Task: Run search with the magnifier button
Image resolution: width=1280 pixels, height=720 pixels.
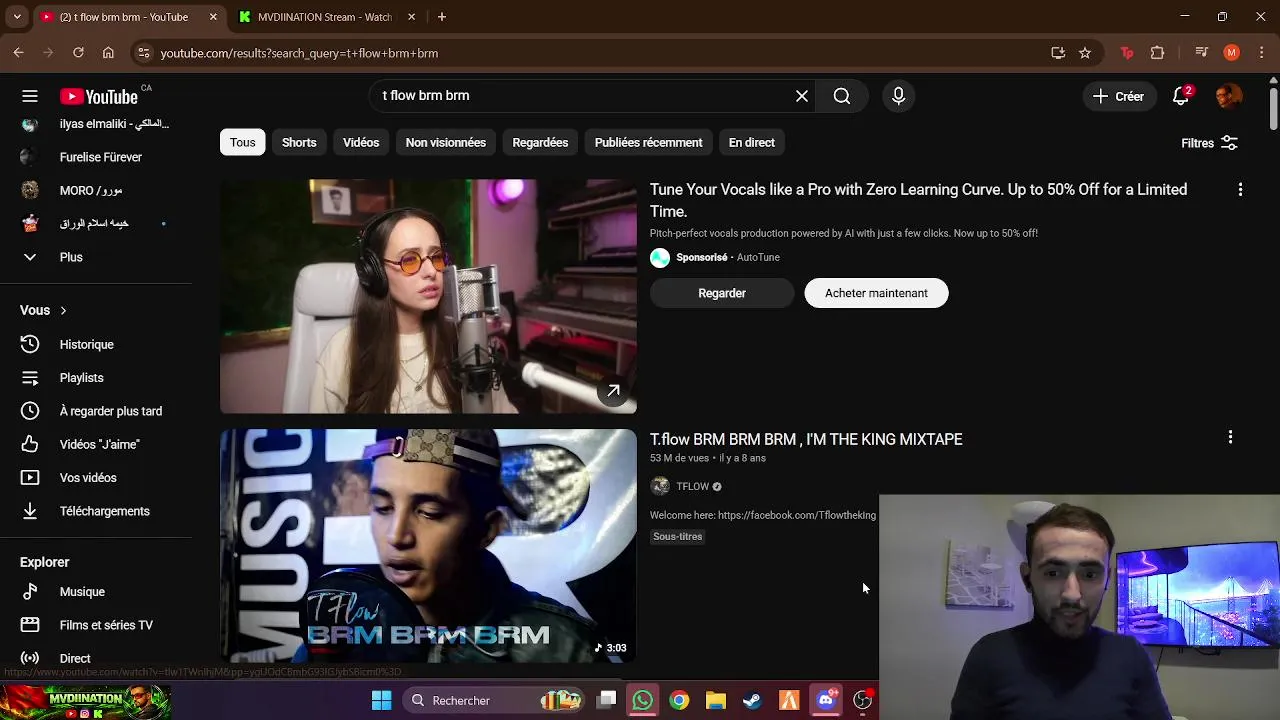Action: point(842,96)
